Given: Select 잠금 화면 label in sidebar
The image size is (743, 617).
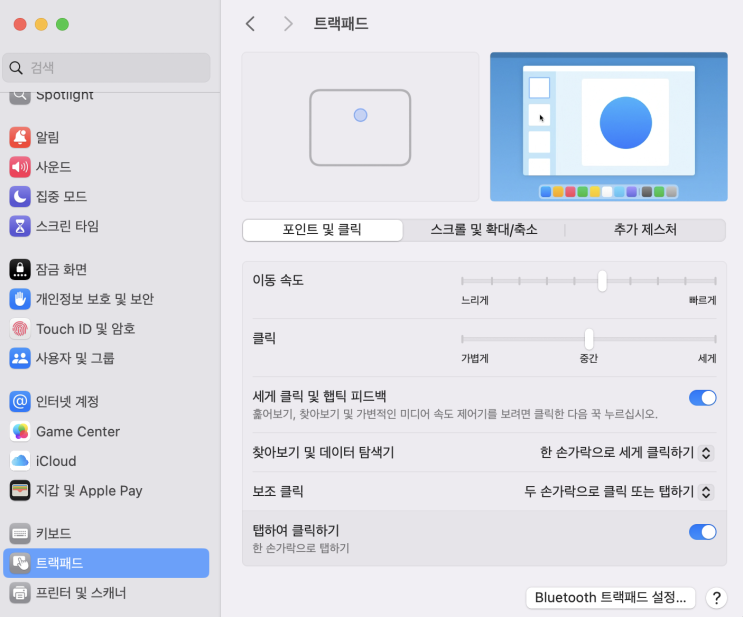Looking at the screenshot, I should pos(62,270).
